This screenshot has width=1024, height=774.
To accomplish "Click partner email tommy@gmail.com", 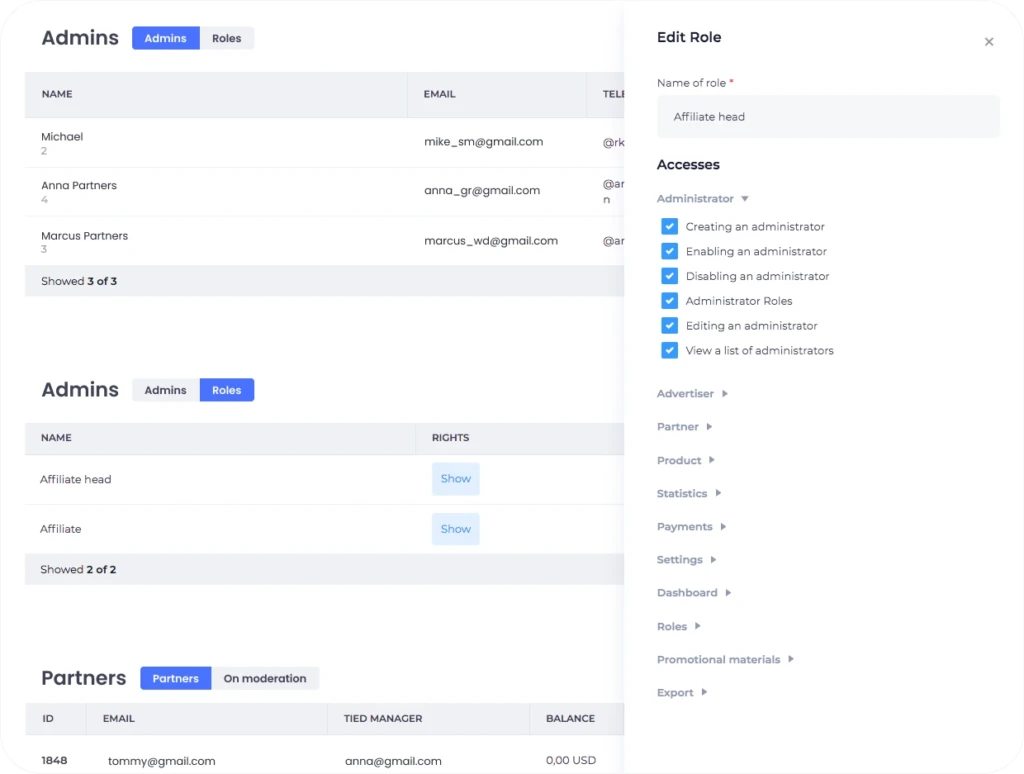I will pyautogui.click(x=161, y=761).
